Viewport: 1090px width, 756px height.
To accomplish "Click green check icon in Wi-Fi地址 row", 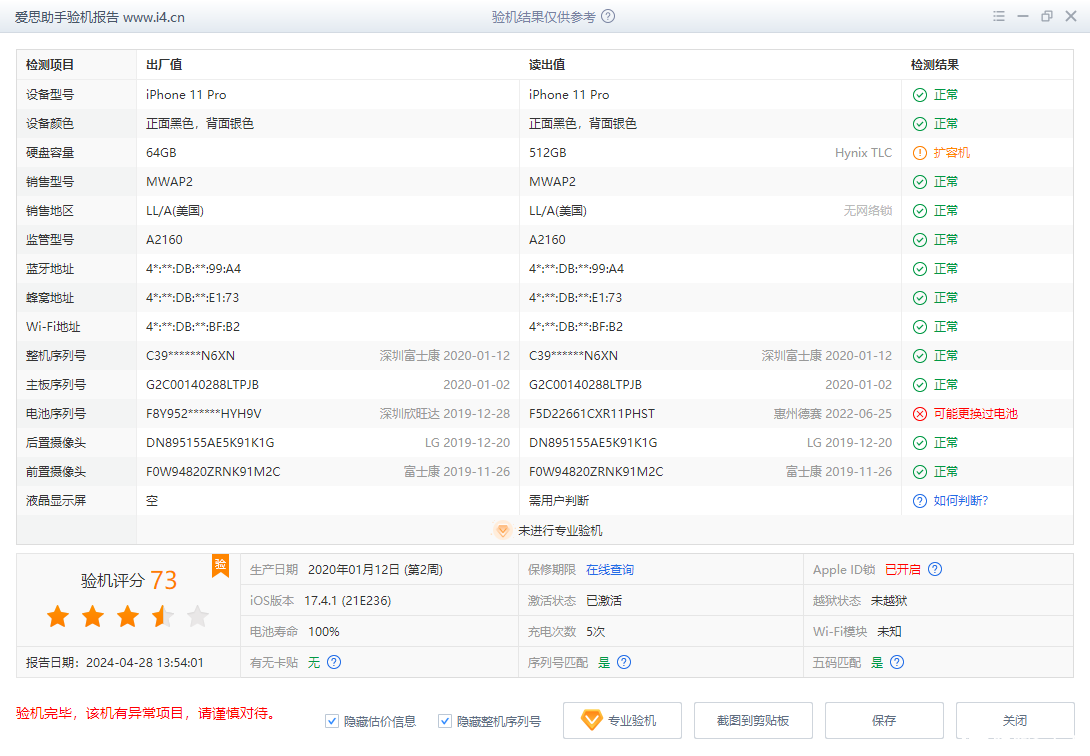I will click(x=920, y=327).
